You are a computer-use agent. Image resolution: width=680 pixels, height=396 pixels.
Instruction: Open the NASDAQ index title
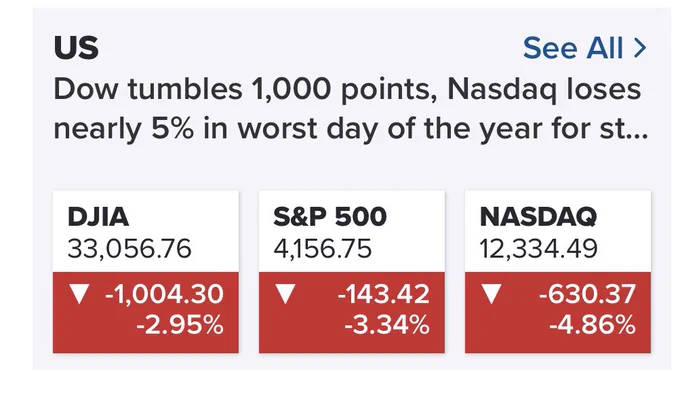(x=538, y=217)
